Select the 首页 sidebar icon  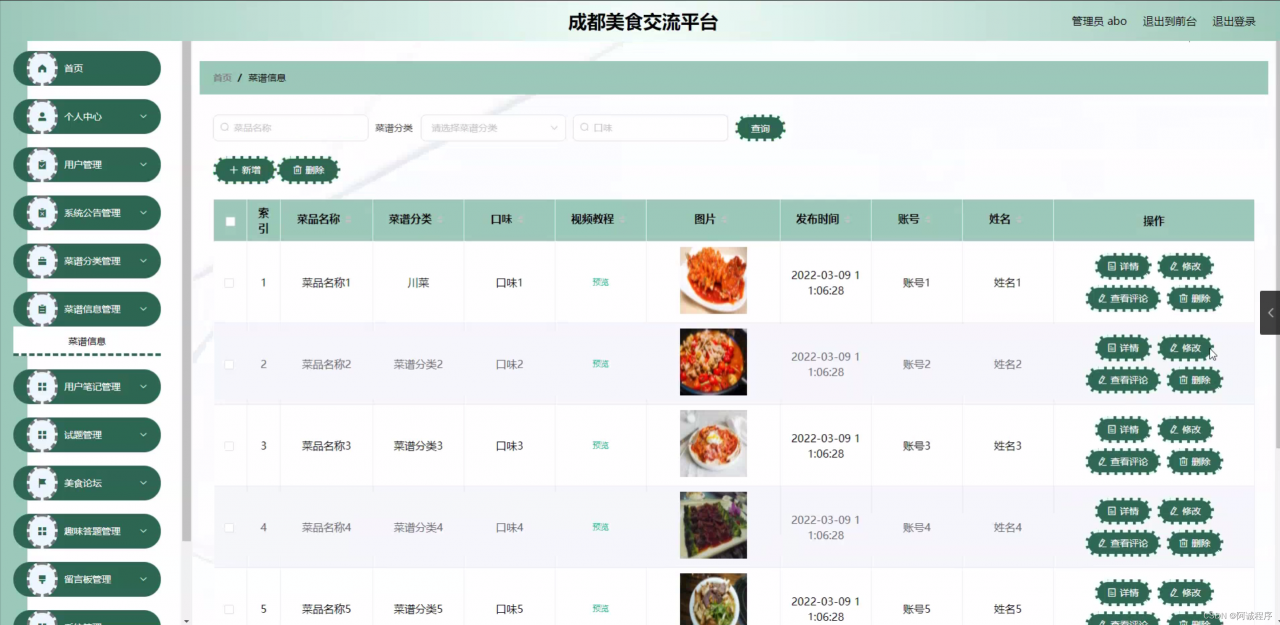click(42, 68)
